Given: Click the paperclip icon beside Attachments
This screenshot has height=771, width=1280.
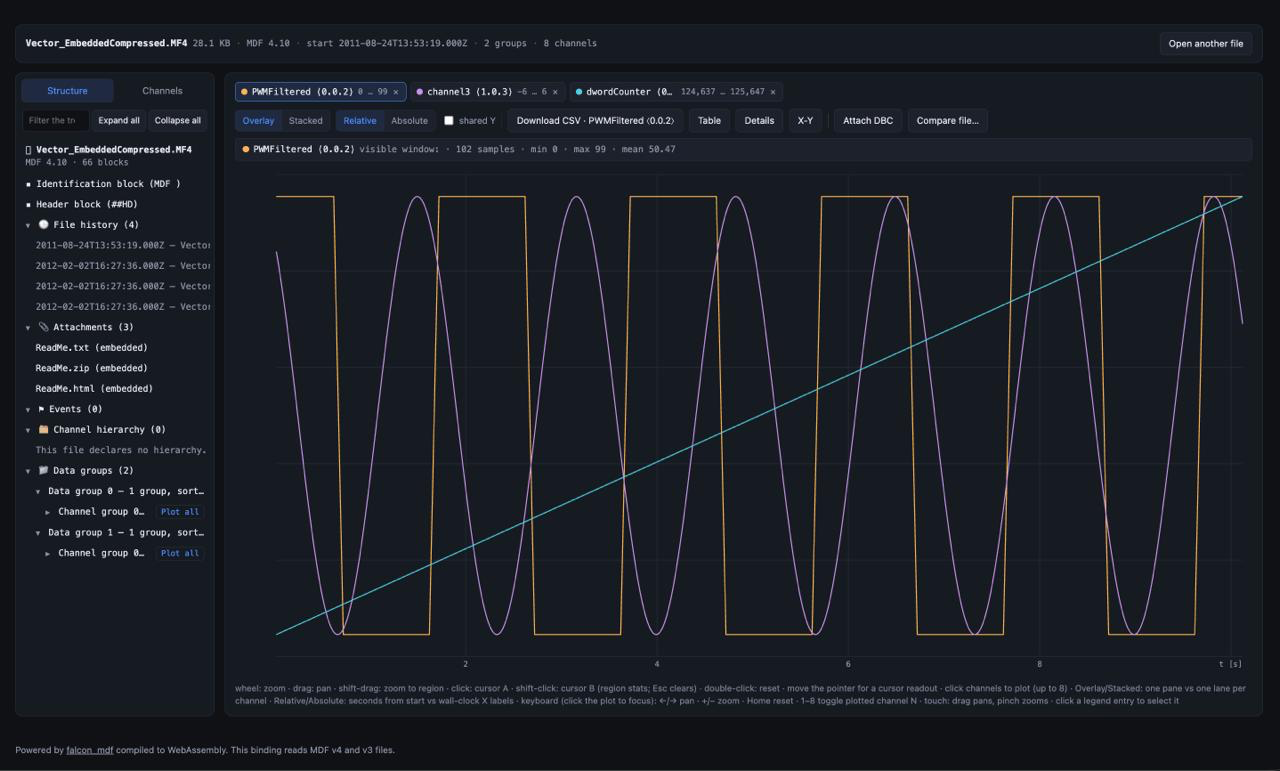Looking at the screenshot, I should (43, 327).
